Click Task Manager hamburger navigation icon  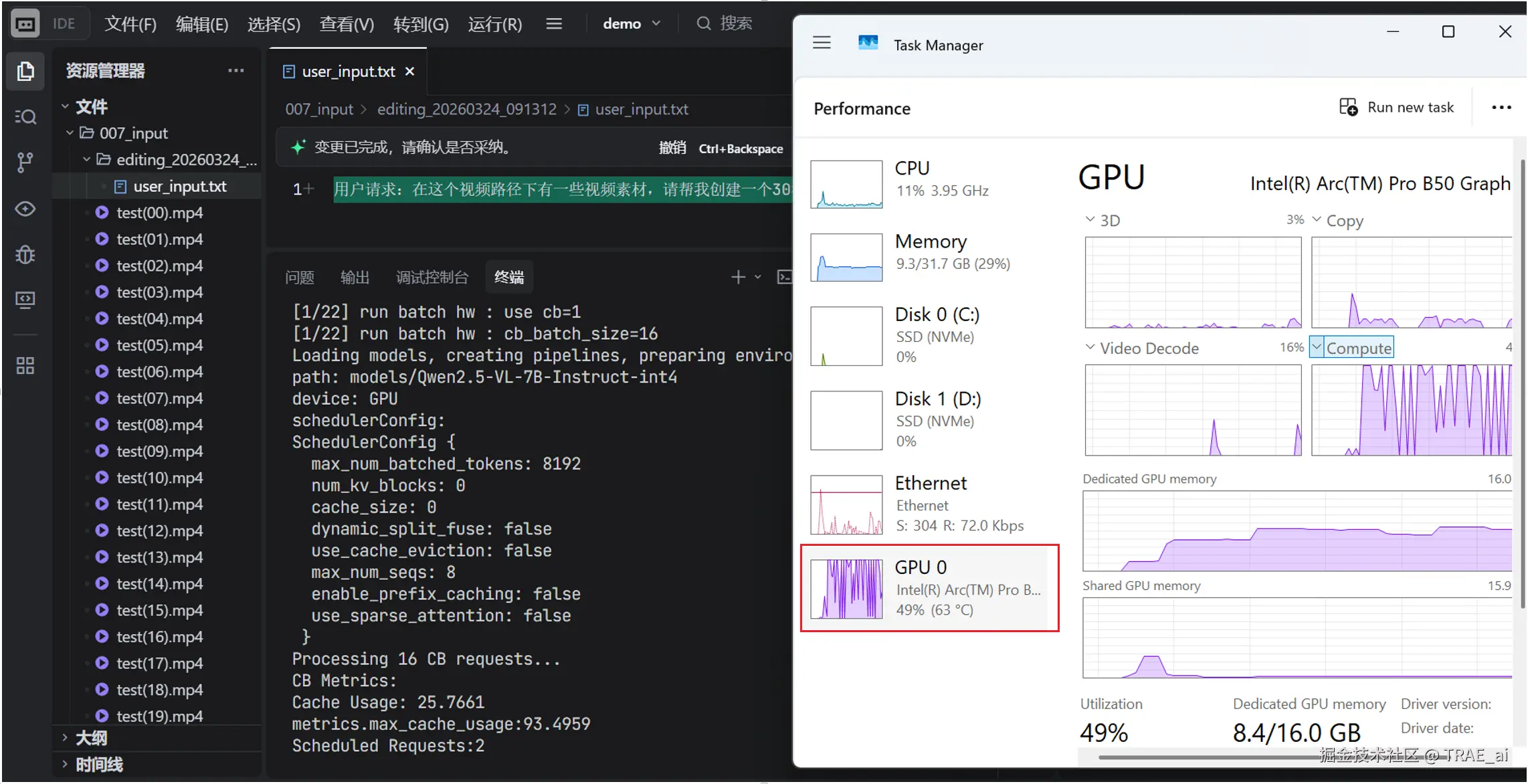click(x=822, y=43)
